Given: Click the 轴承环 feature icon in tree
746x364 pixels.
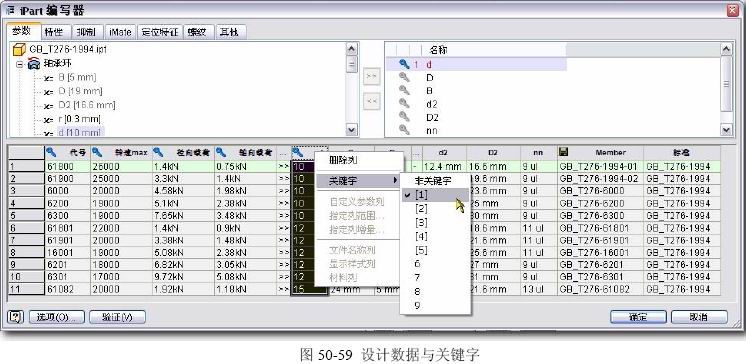Looking at the screenshot, I should point(34,63).
